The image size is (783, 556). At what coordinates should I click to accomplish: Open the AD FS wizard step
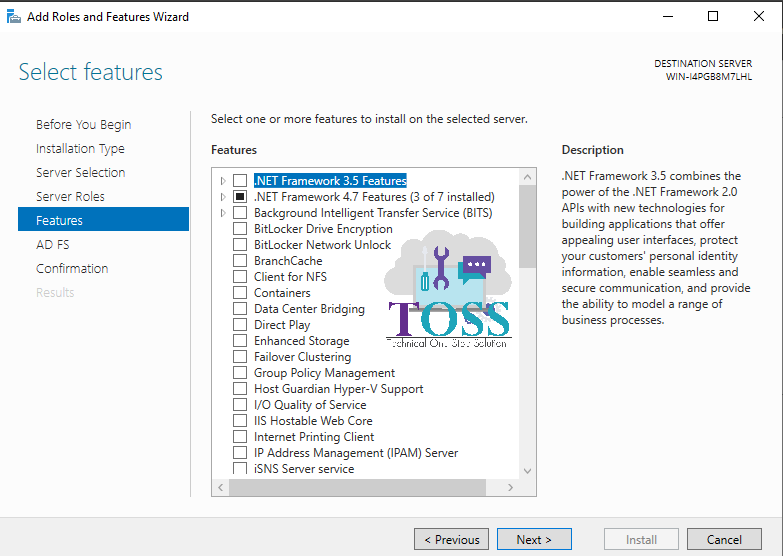pos(52,245)
